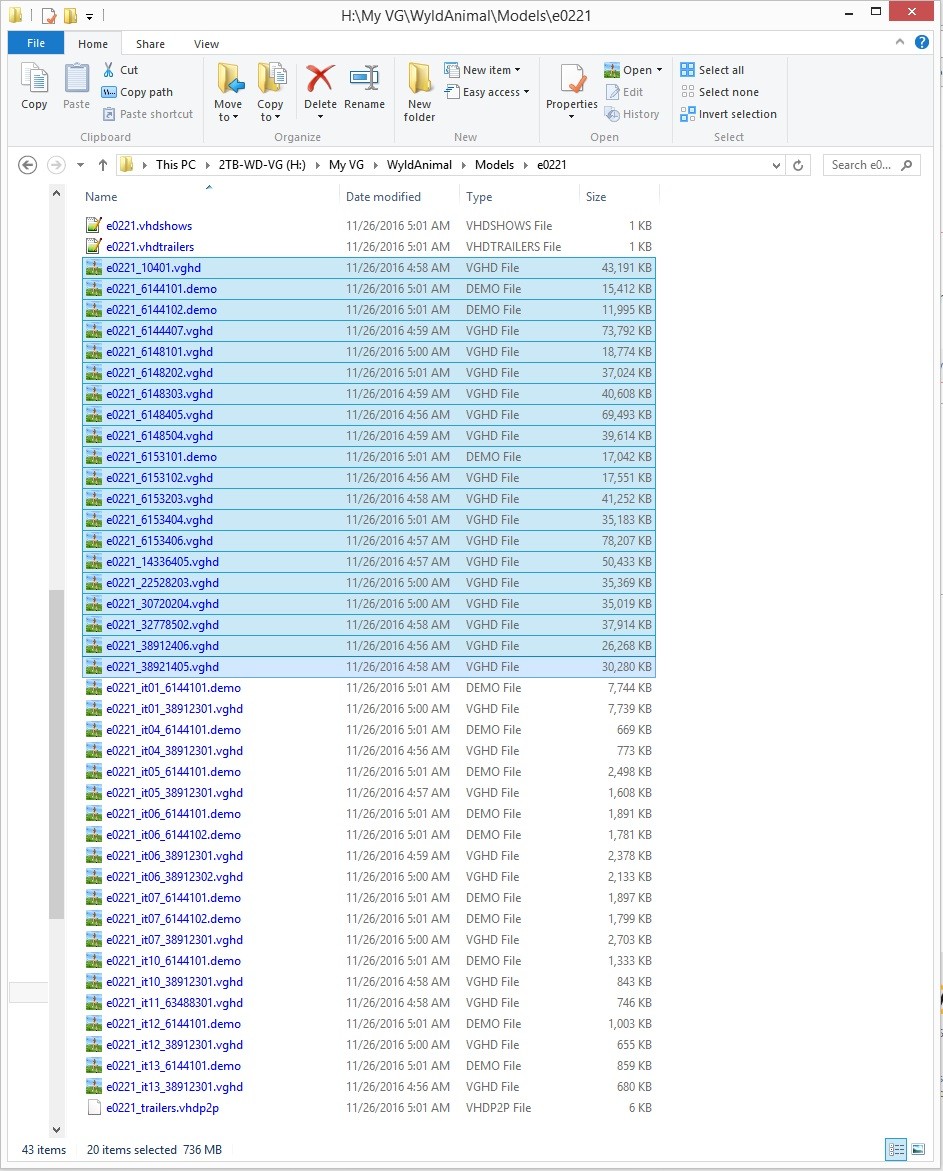Switch to large icons view button
This screenshot has width=943, height=1171.
coord(918,1150)
